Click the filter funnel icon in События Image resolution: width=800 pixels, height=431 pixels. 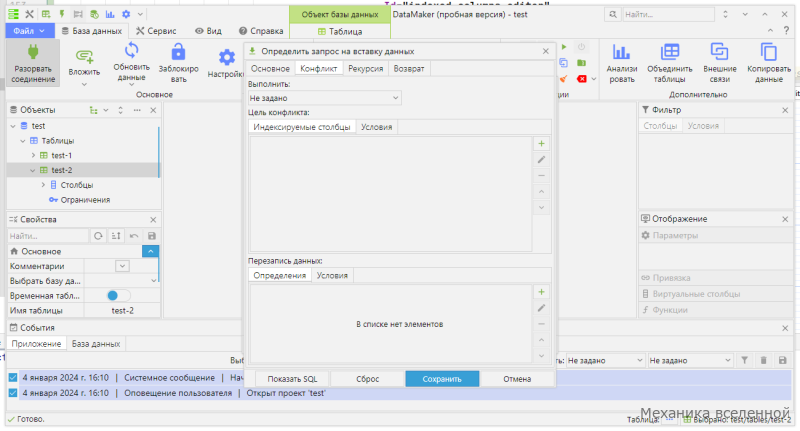(x=744, y=360)
